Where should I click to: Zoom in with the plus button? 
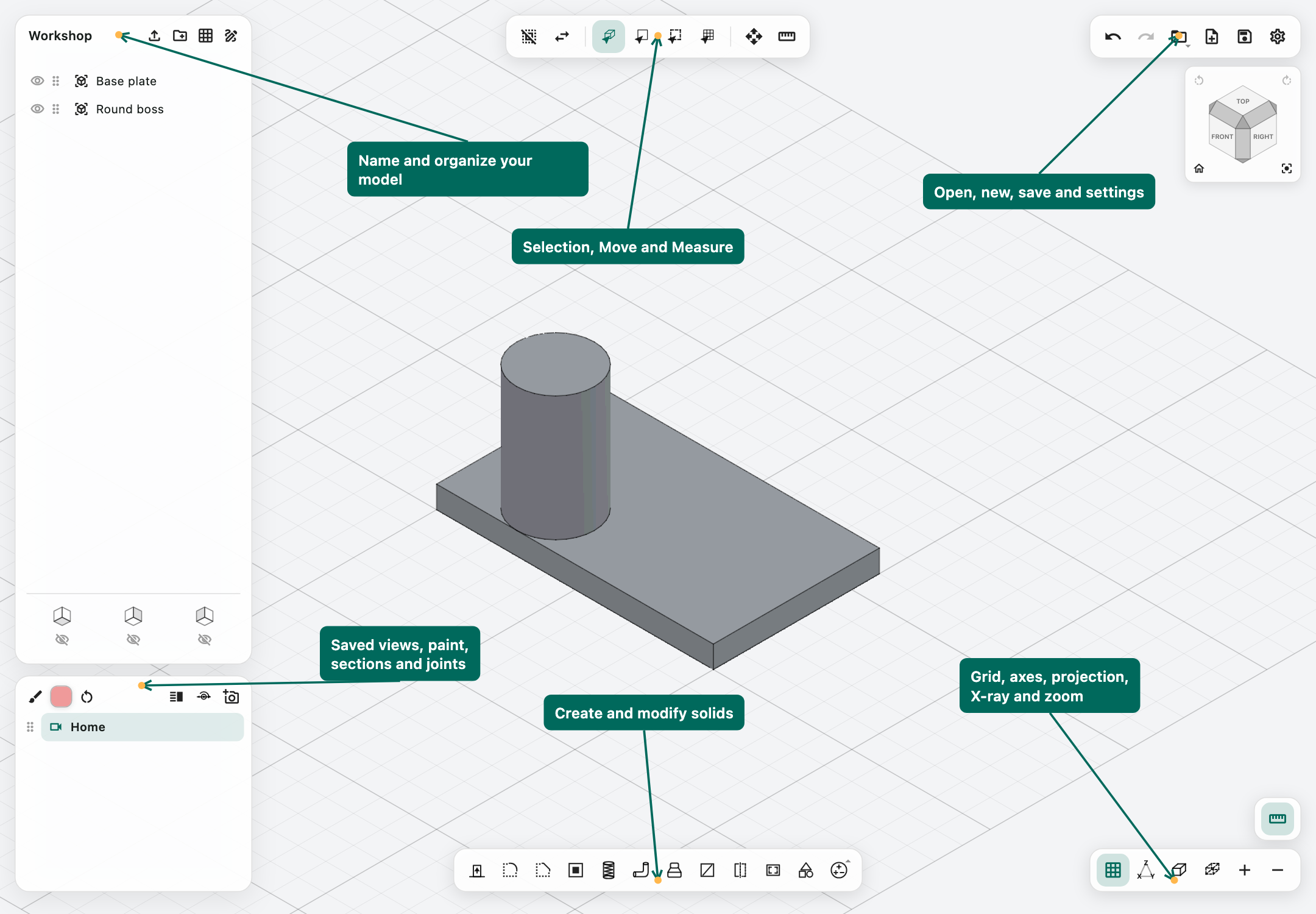click(1245, 870)
